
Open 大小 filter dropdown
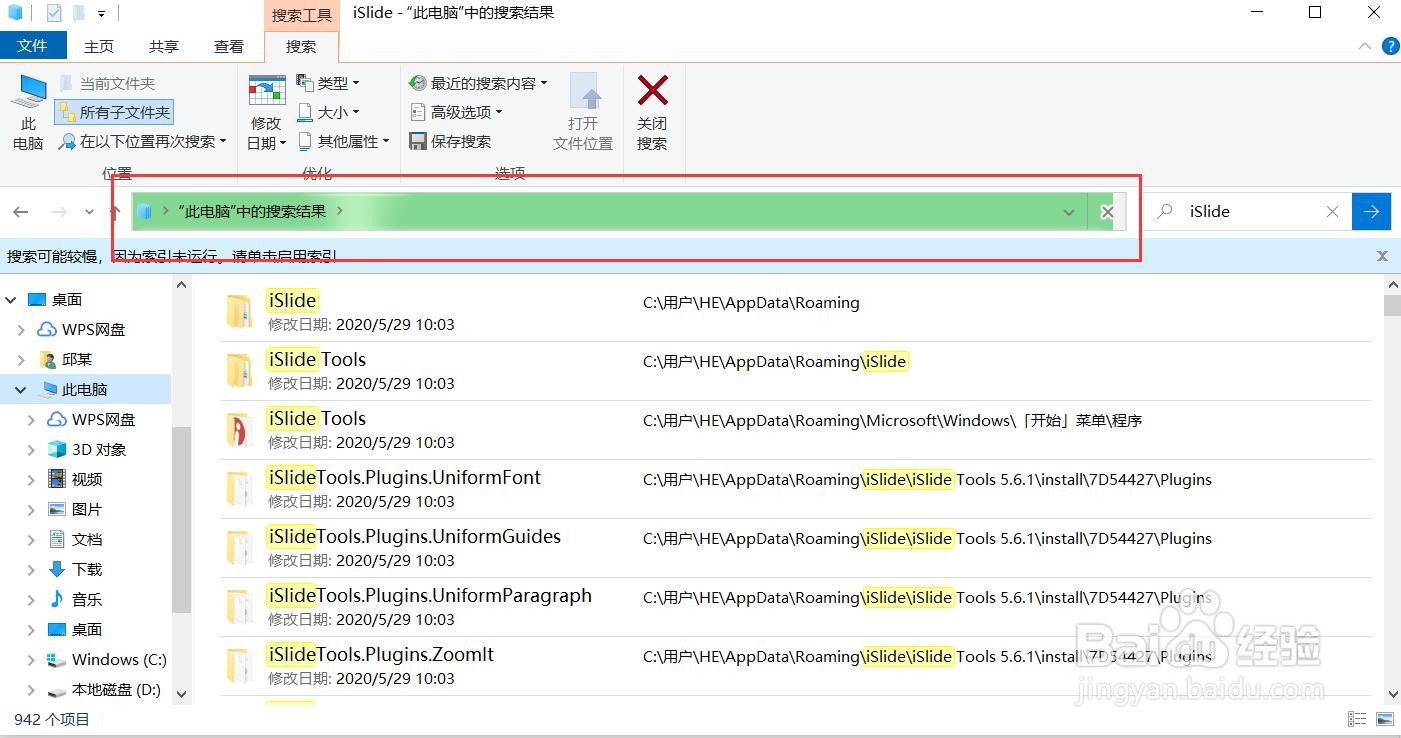click(329, 112)
